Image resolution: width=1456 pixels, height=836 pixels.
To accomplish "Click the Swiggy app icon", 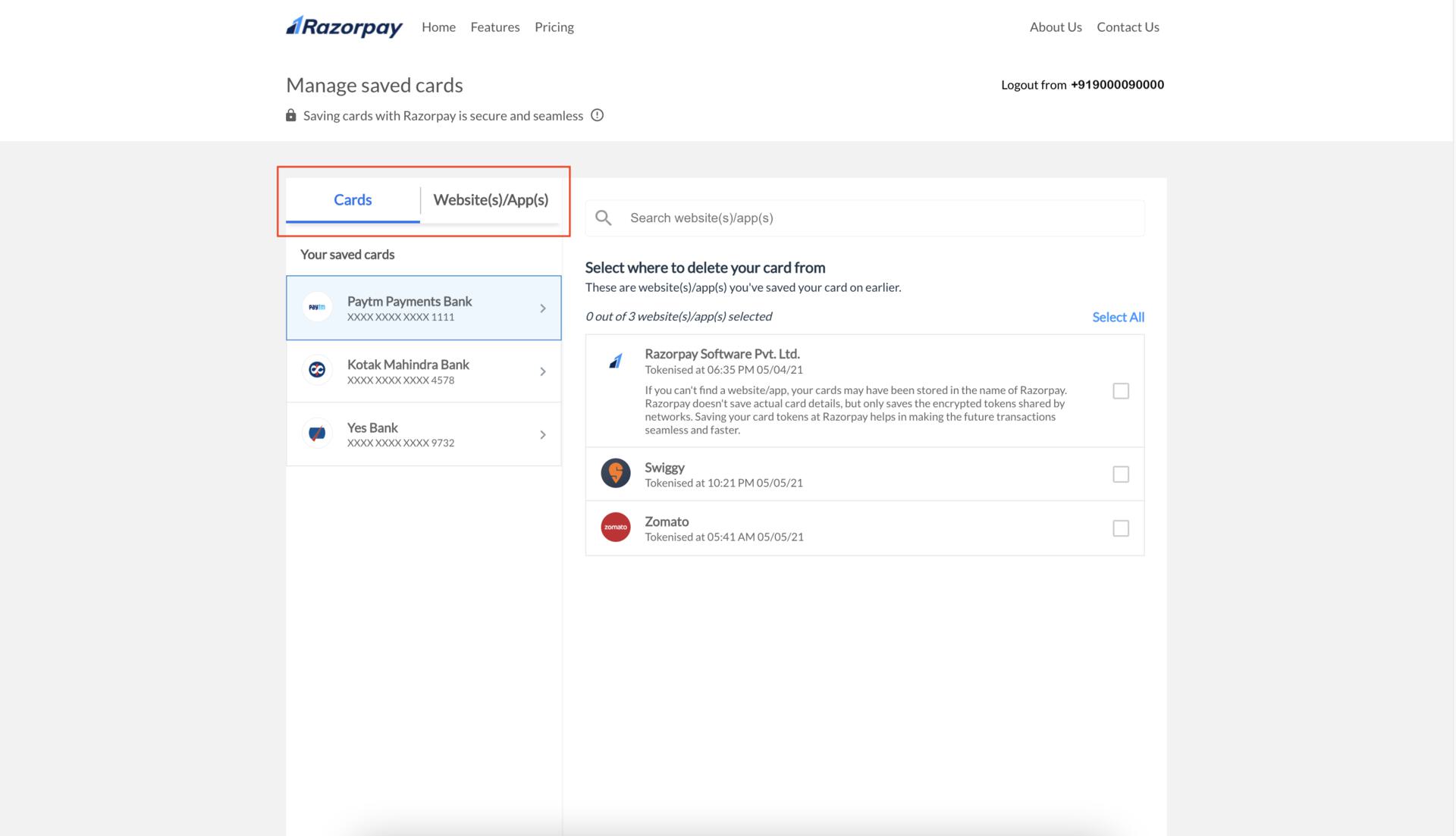I will coord(615,473).
